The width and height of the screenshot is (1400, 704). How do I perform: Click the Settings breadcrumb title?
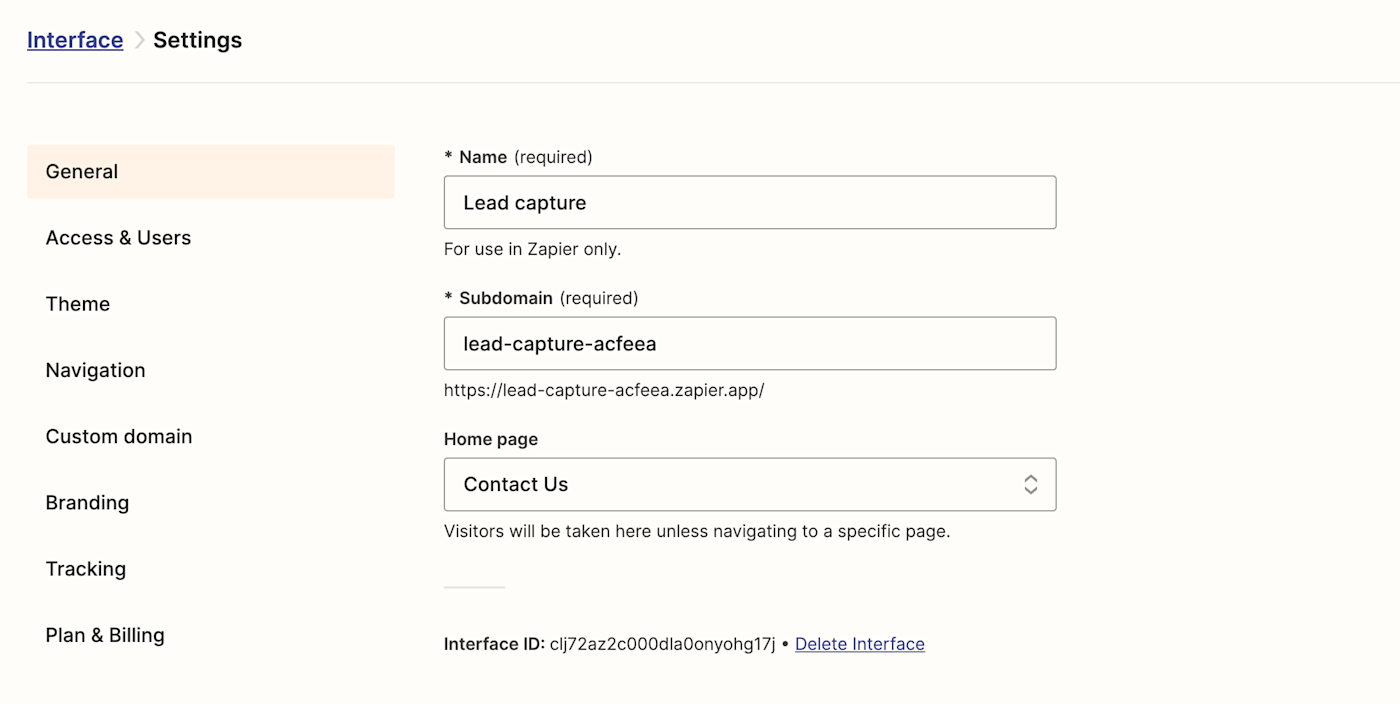pos(197,40)
